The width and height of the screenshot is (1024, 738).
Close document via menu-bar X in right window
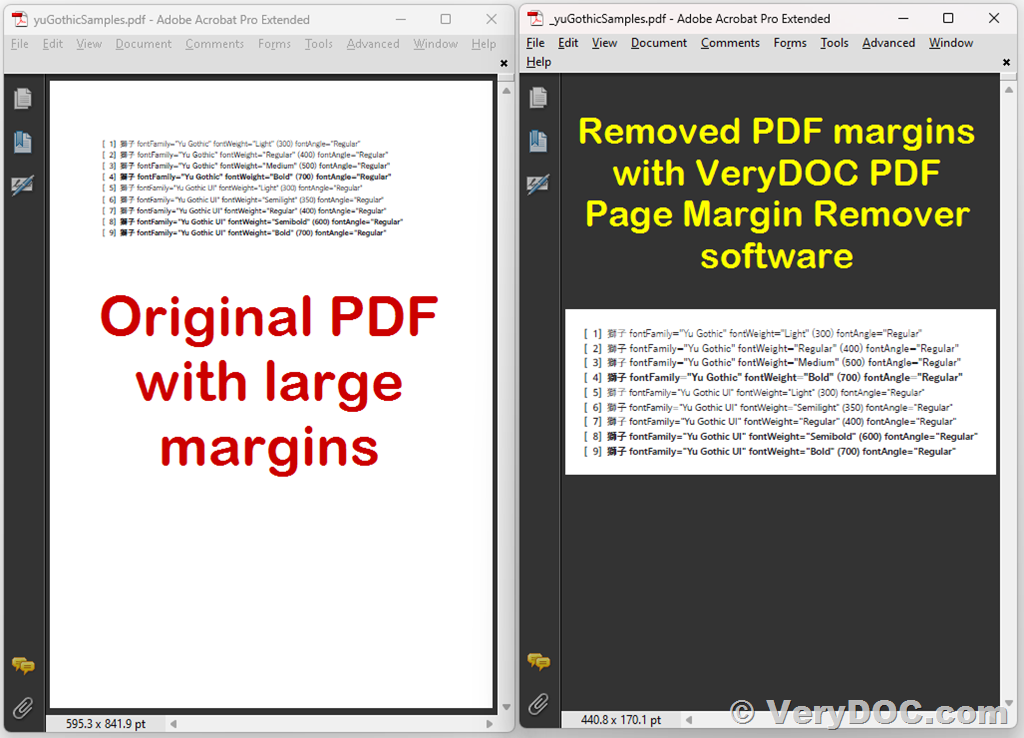pyautogui.click(x=1006, y=62)
